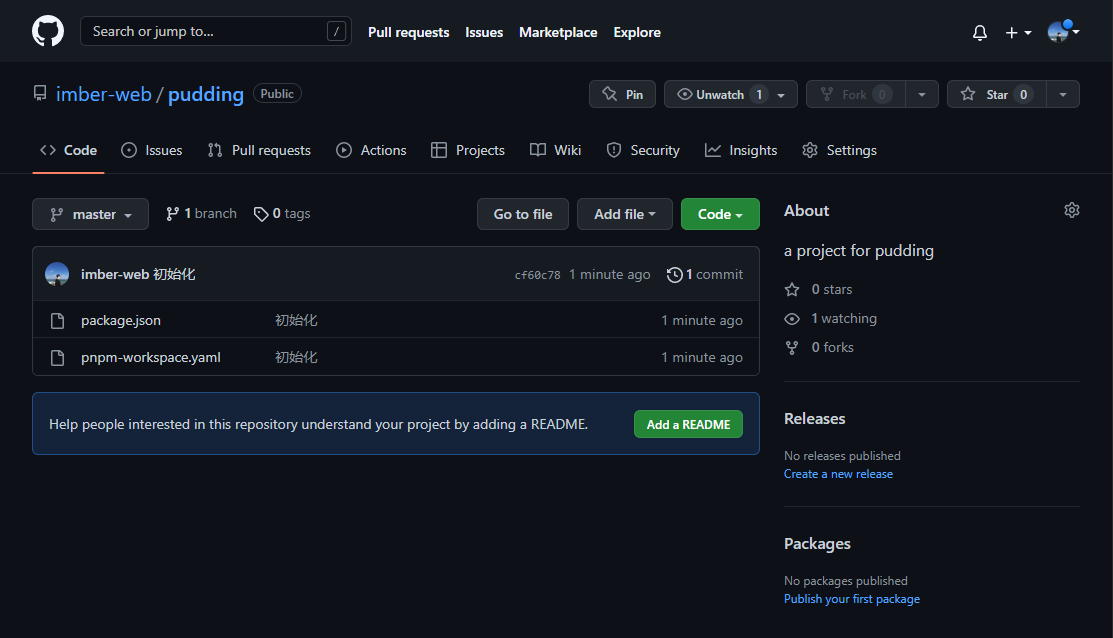Viewport: 1113px width, 638px height.
Task: Open the Insights tab
Action: click(x=741, y=150)
